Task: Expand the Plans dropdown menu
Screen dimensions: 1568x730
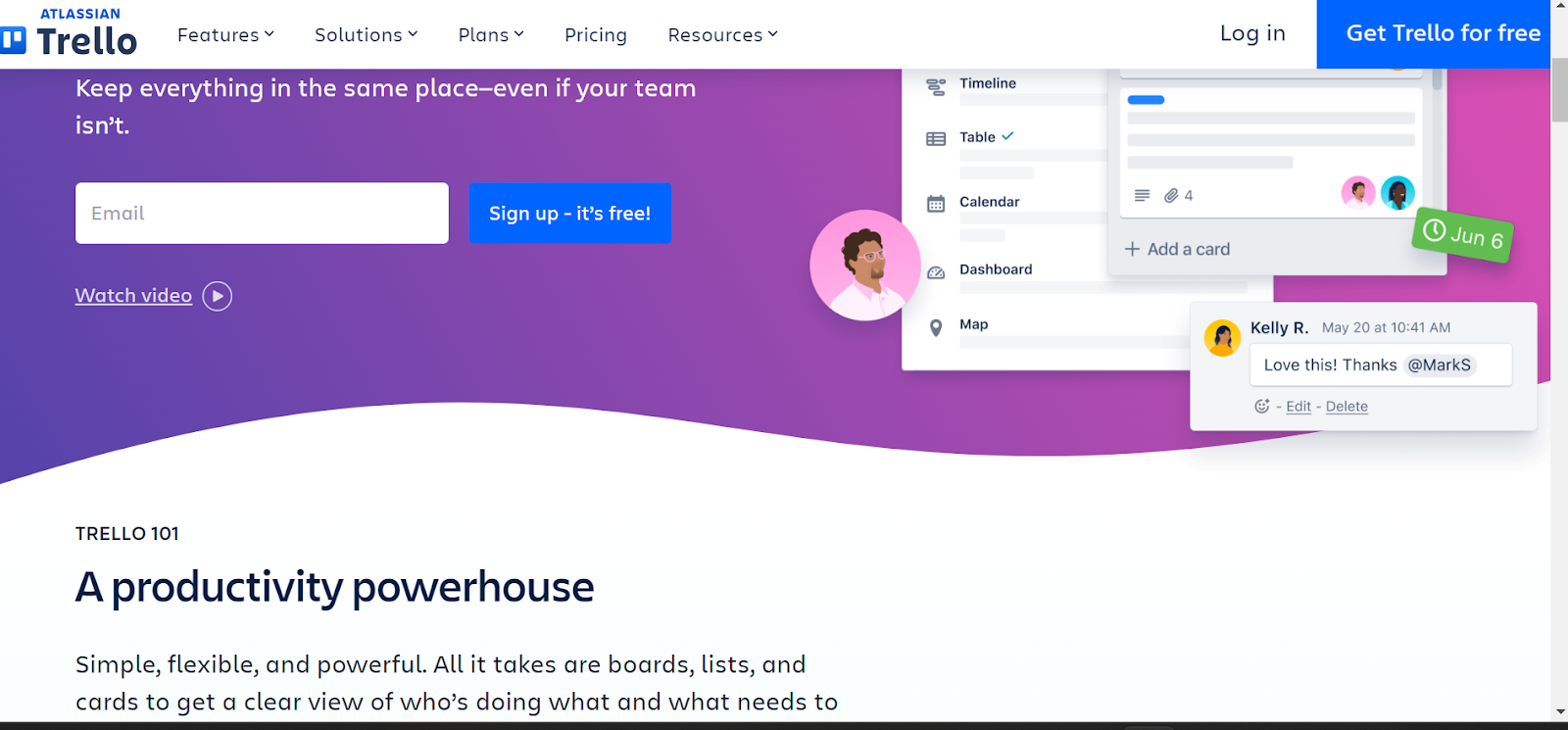Action: tap(491, 35)
